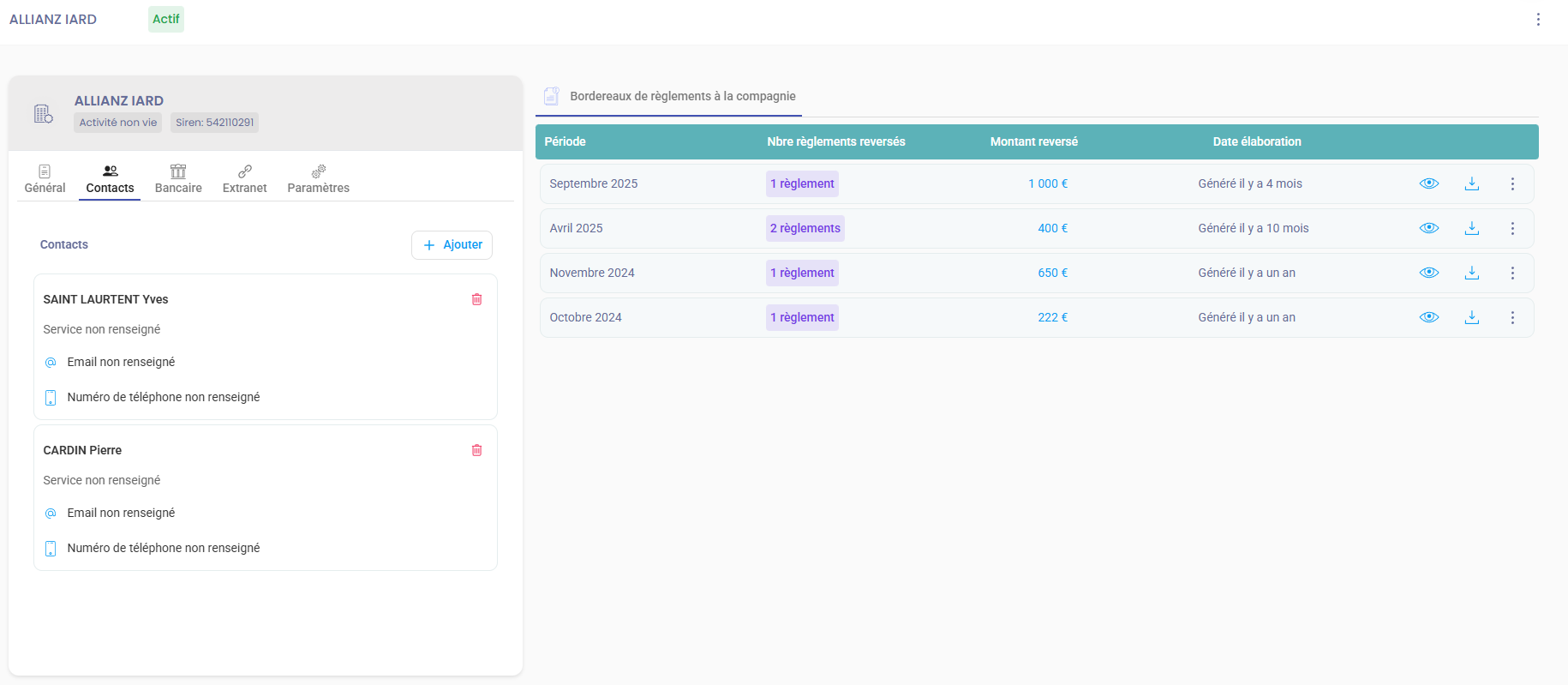Click the 650 € amount
Screen dimensions: 1568x685
tap(1053, 273)
